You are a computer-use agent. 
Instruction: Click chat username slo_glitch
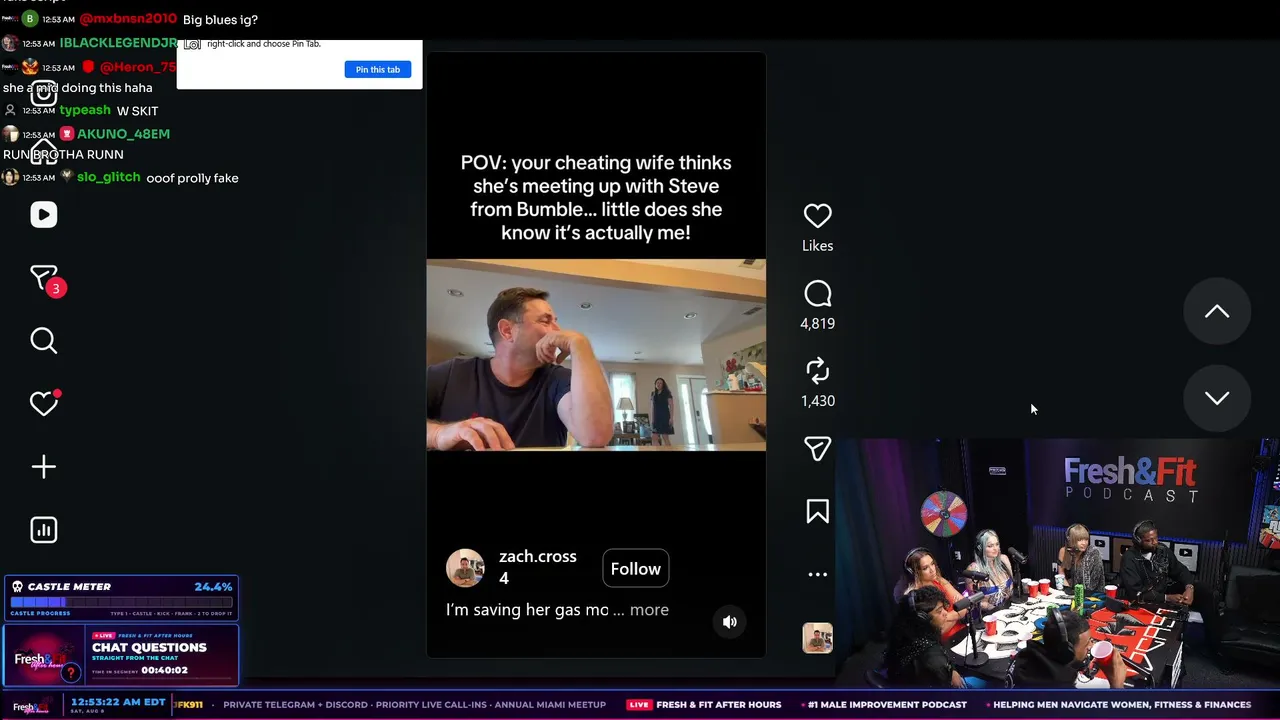pyautogui.click(x=108, y=177)
